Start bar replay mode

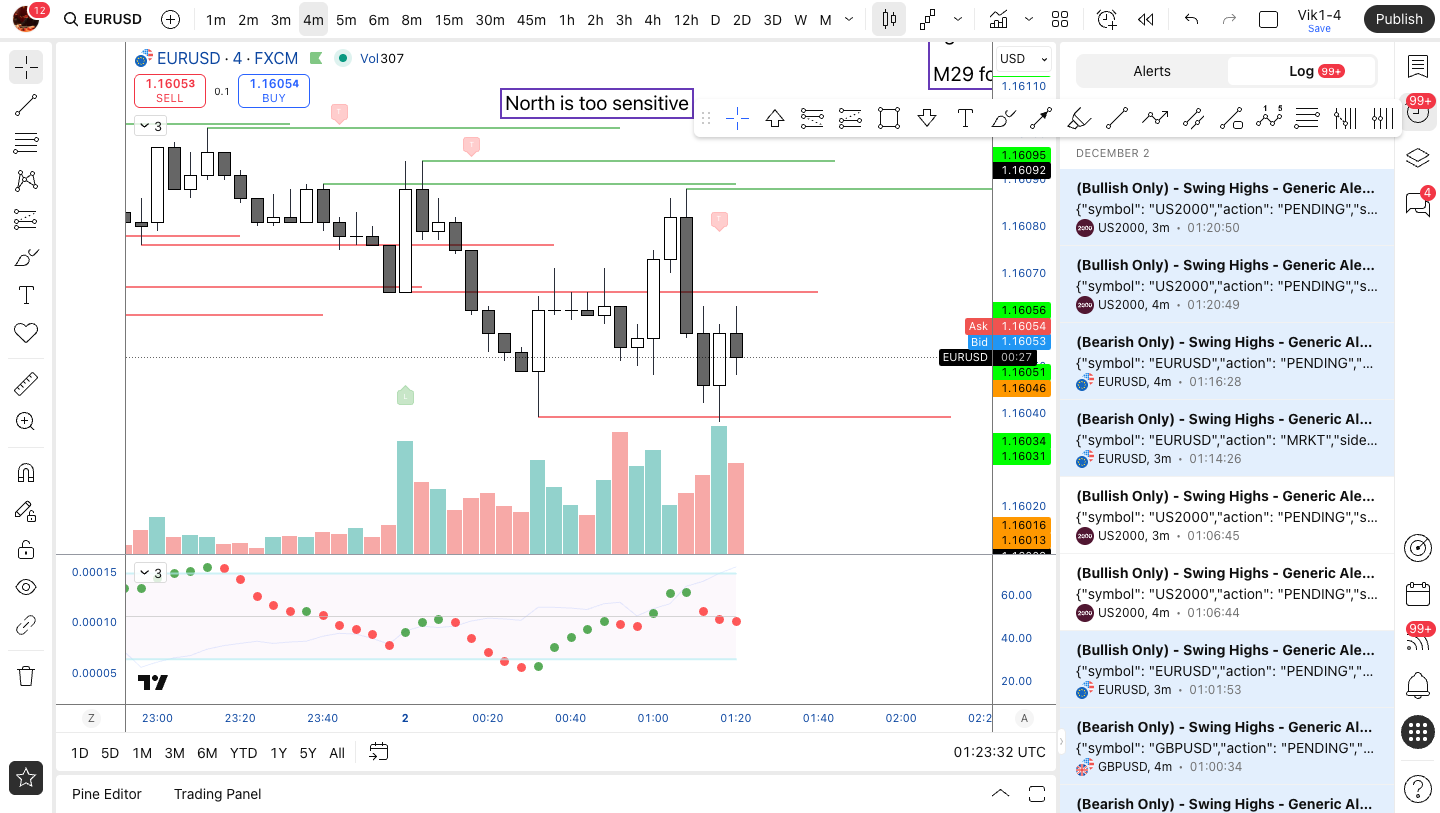(1146, 19)
